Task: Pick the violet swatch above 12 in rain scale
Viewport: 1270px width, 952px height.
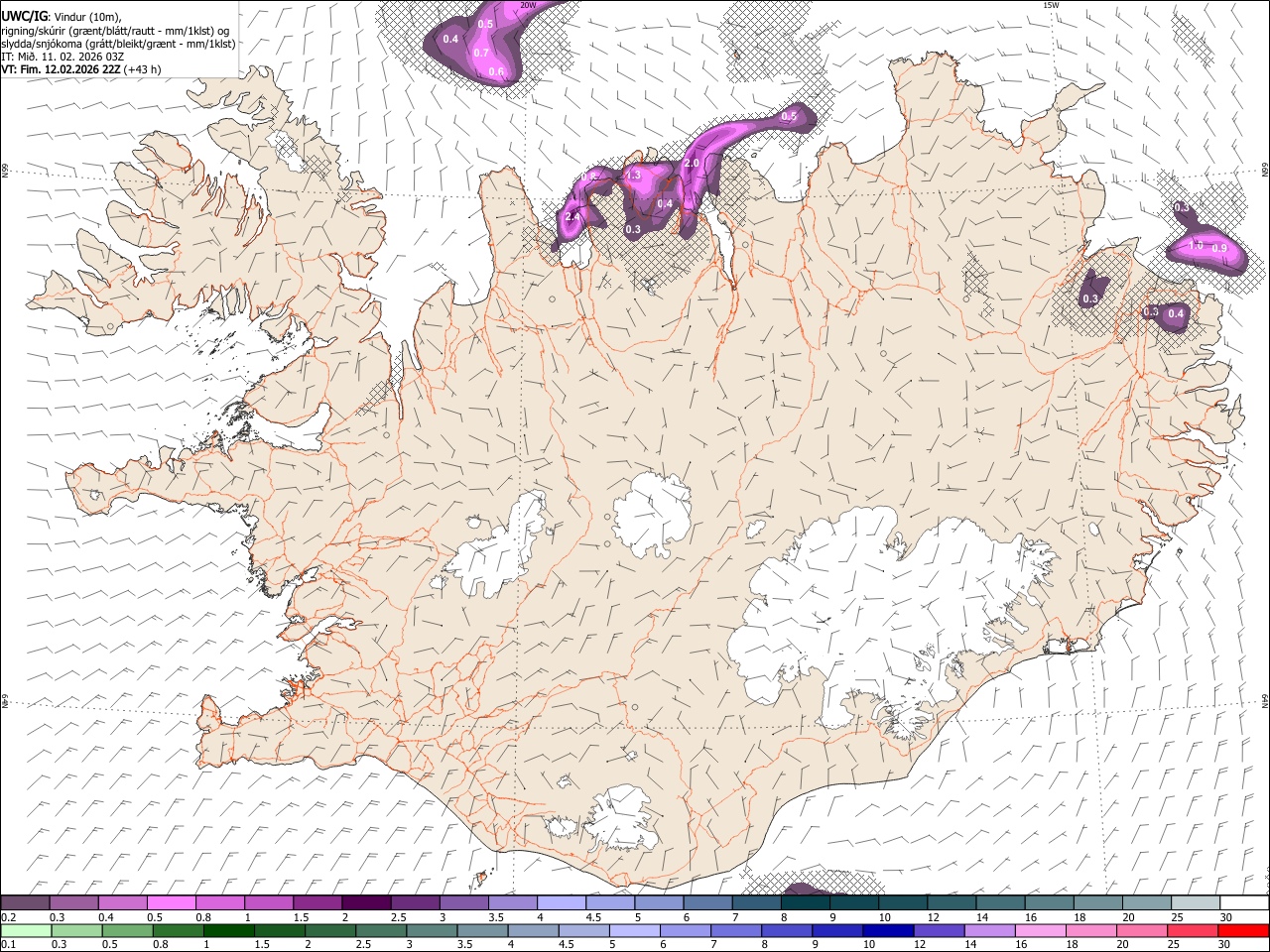Action: tap(939, 930)
